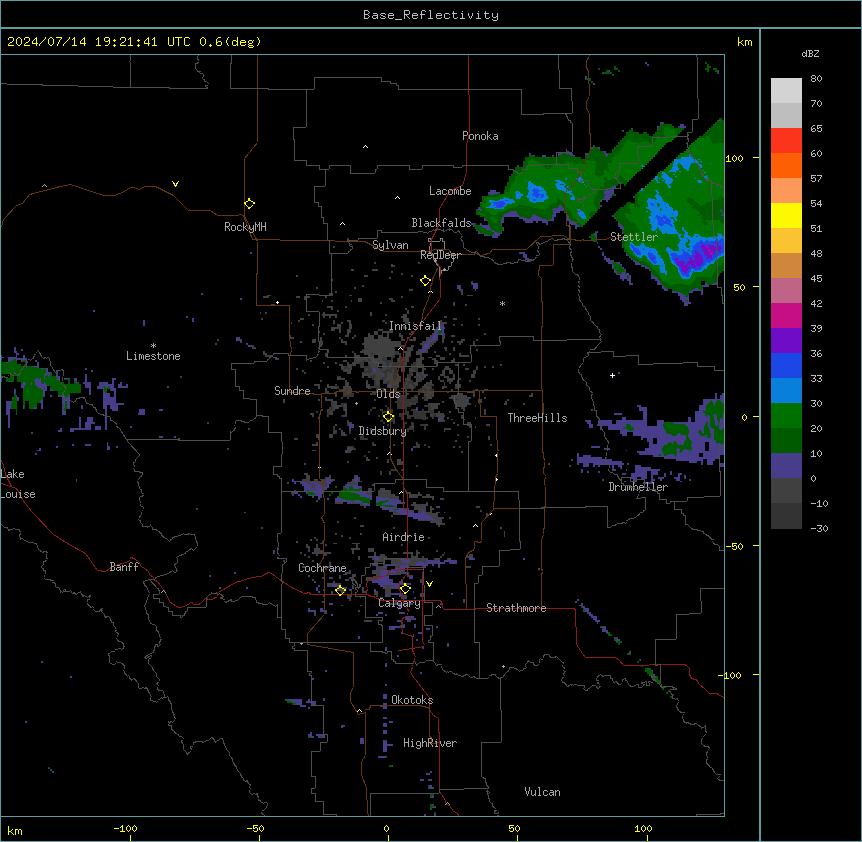The image size is (862, 842).
Task: Click the yellow marker above Calgary
Action: [405, 589]
